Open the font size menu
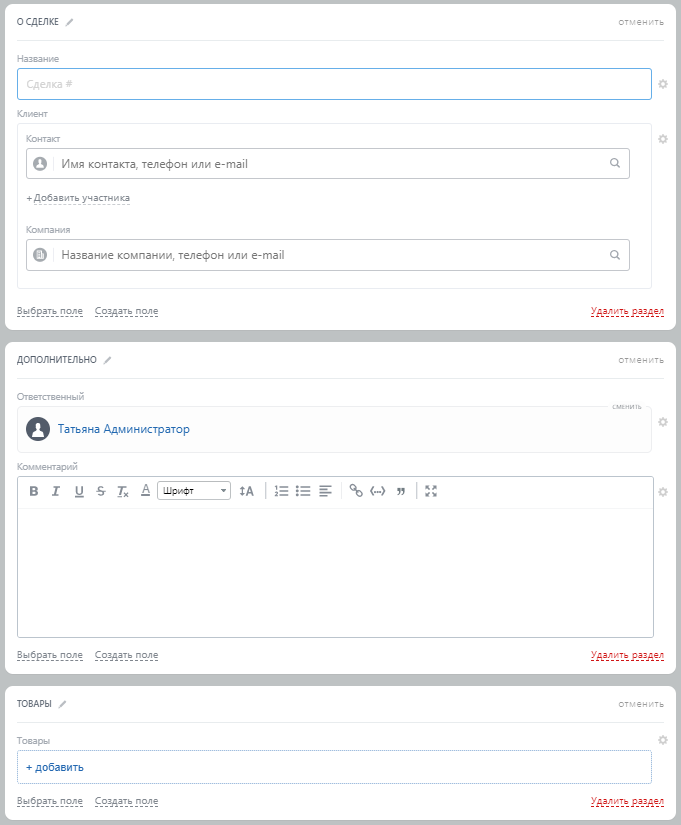The image size is (681, 825). (x=246, y=491)
